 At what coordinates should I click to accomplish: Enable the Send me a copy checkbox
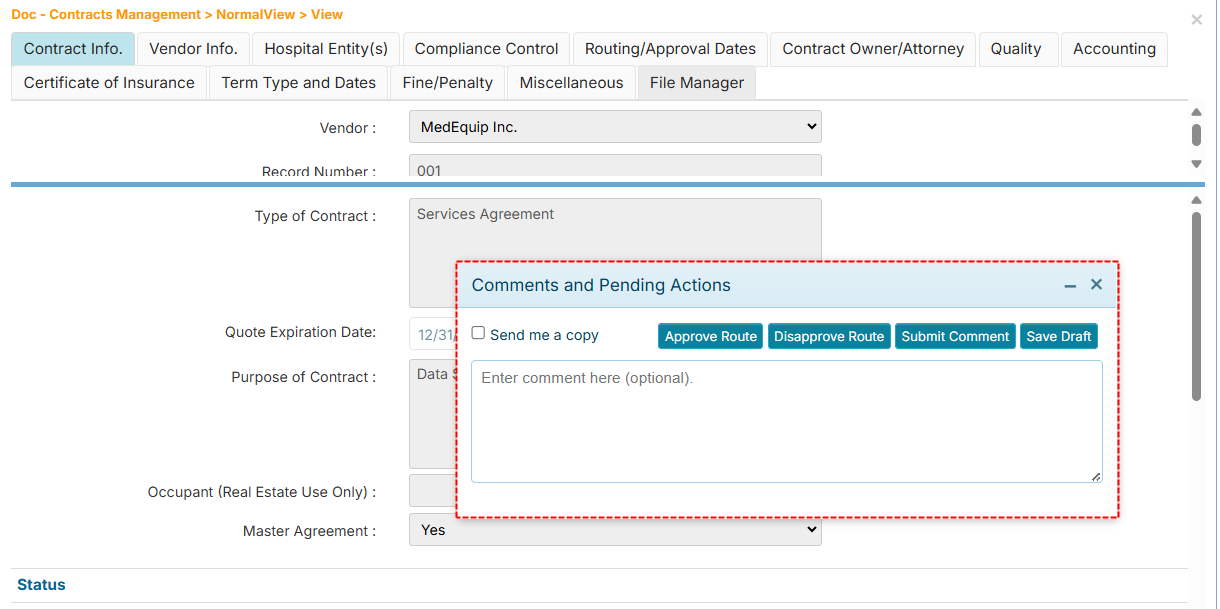[478, 331]
